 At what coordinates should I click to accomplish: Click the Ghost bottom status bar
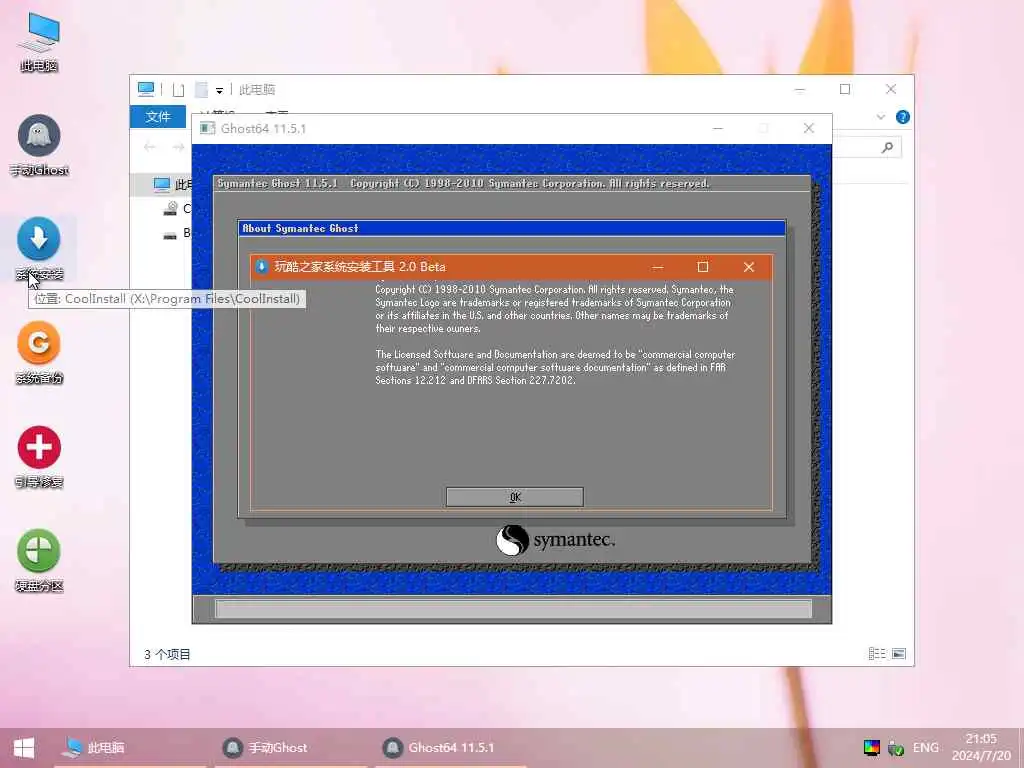pyautogui.click(x=513, y=609)
